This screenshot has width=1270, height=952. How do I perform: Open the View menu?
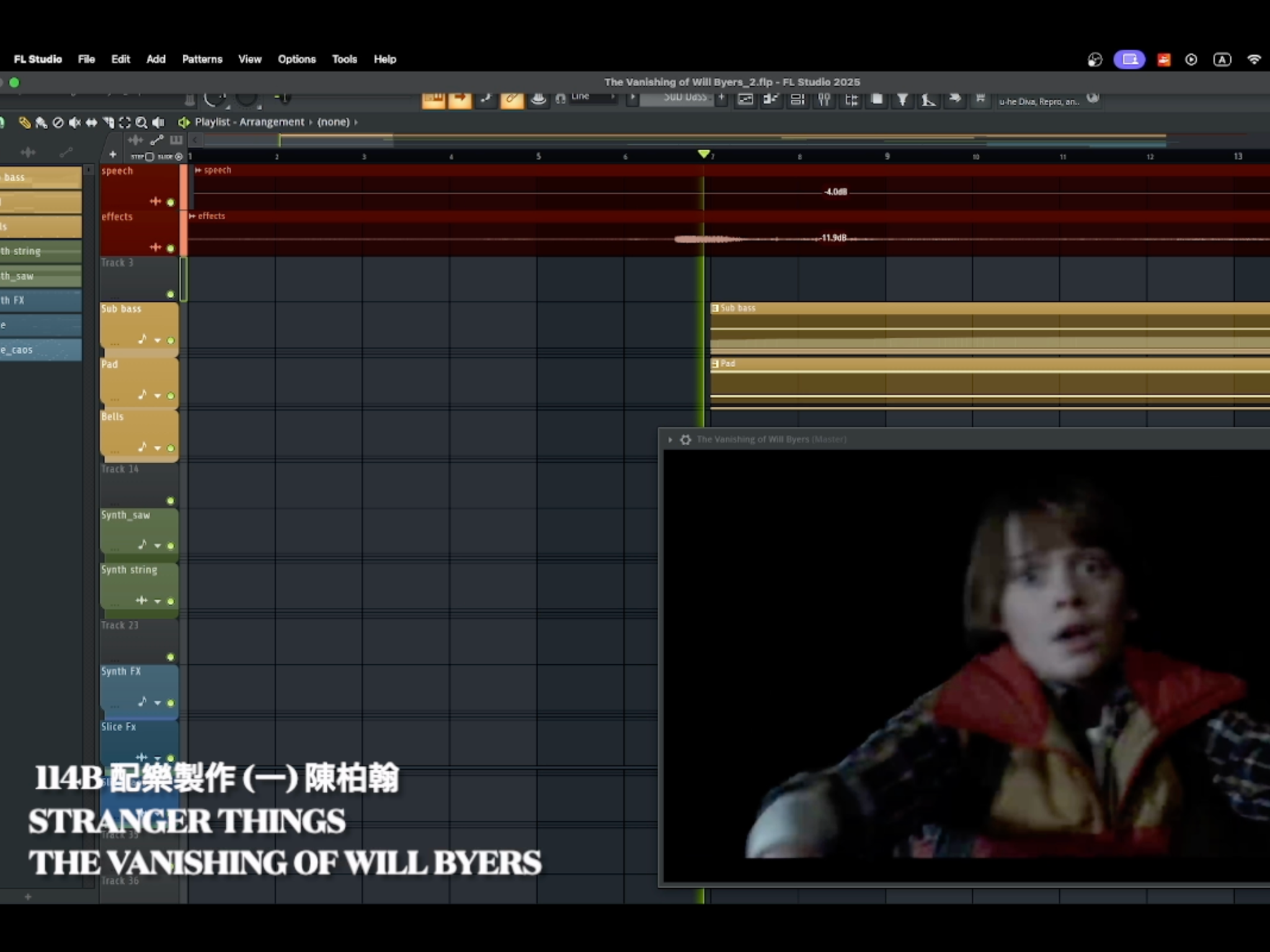tap(250, 60)
